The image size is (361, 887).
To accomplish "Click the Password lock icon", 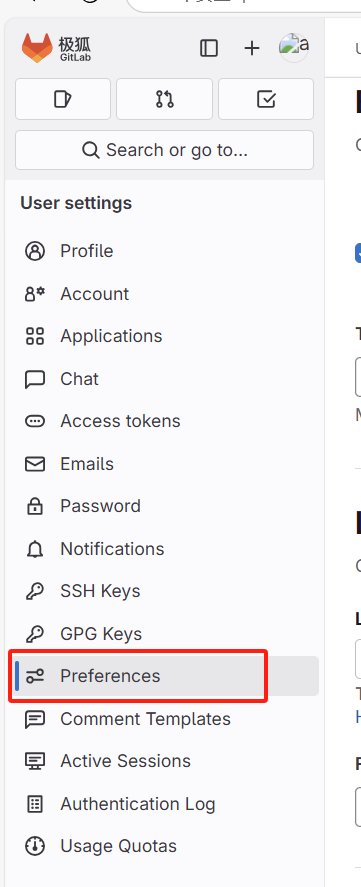I will tap(35, 506).
